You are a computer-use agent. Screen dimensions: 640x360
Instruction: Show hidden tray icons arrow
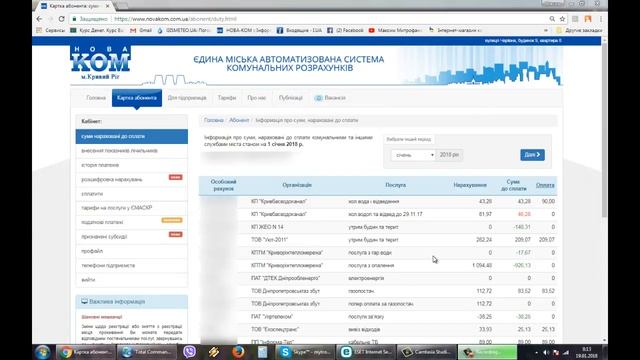[x=536, y=352]
